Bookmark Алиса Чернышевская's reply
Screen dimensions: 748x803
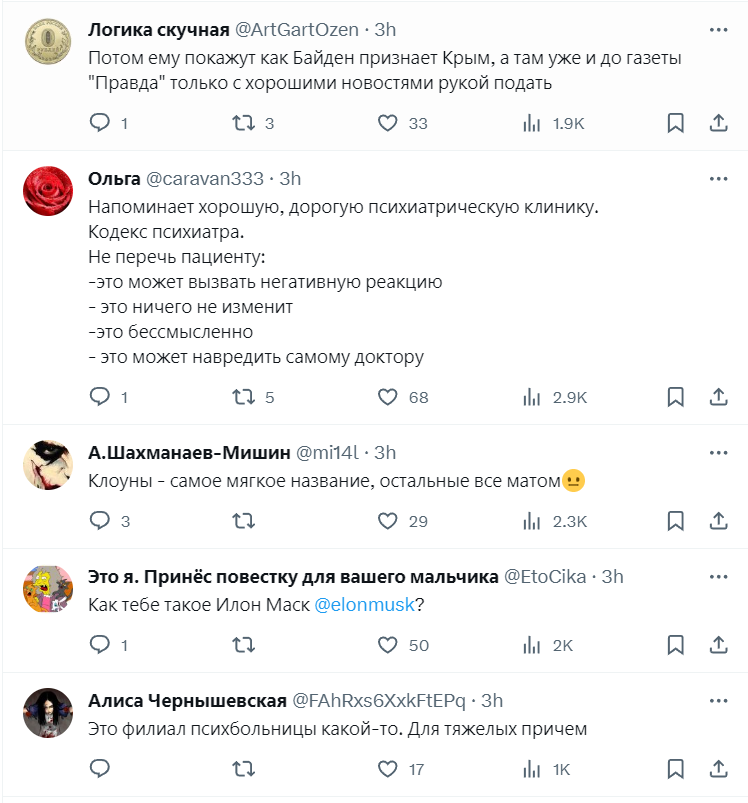[675, 770]
